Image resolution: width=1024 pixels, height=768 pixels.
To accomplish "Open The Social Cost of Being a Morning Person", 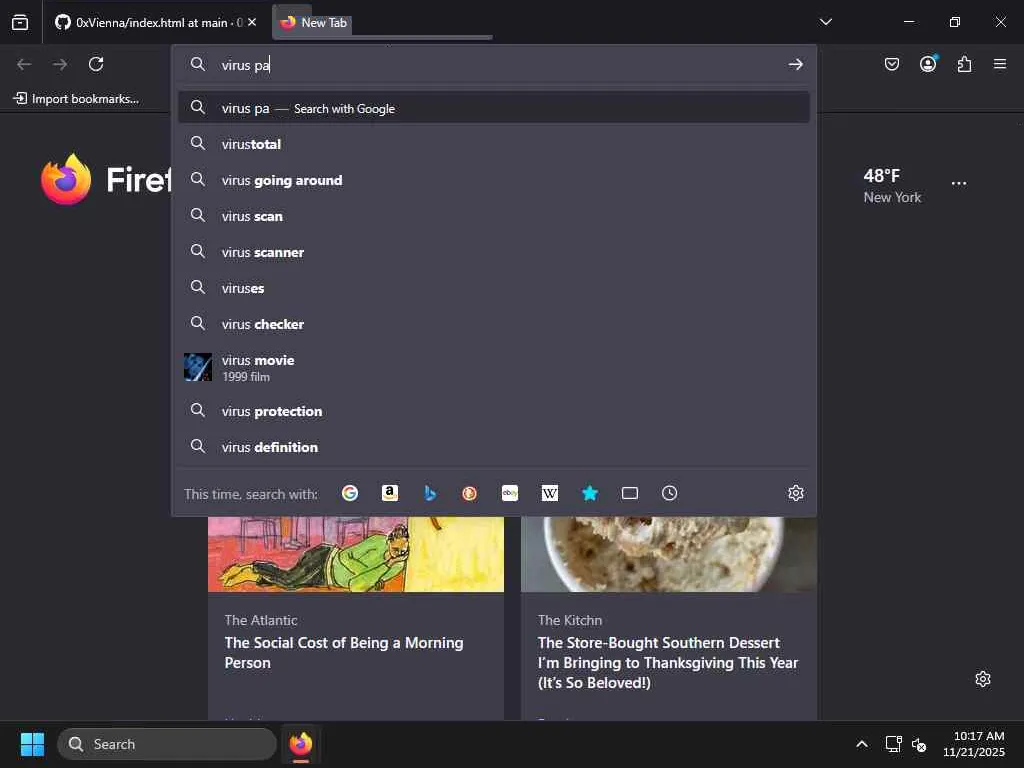I will (344, 652).
